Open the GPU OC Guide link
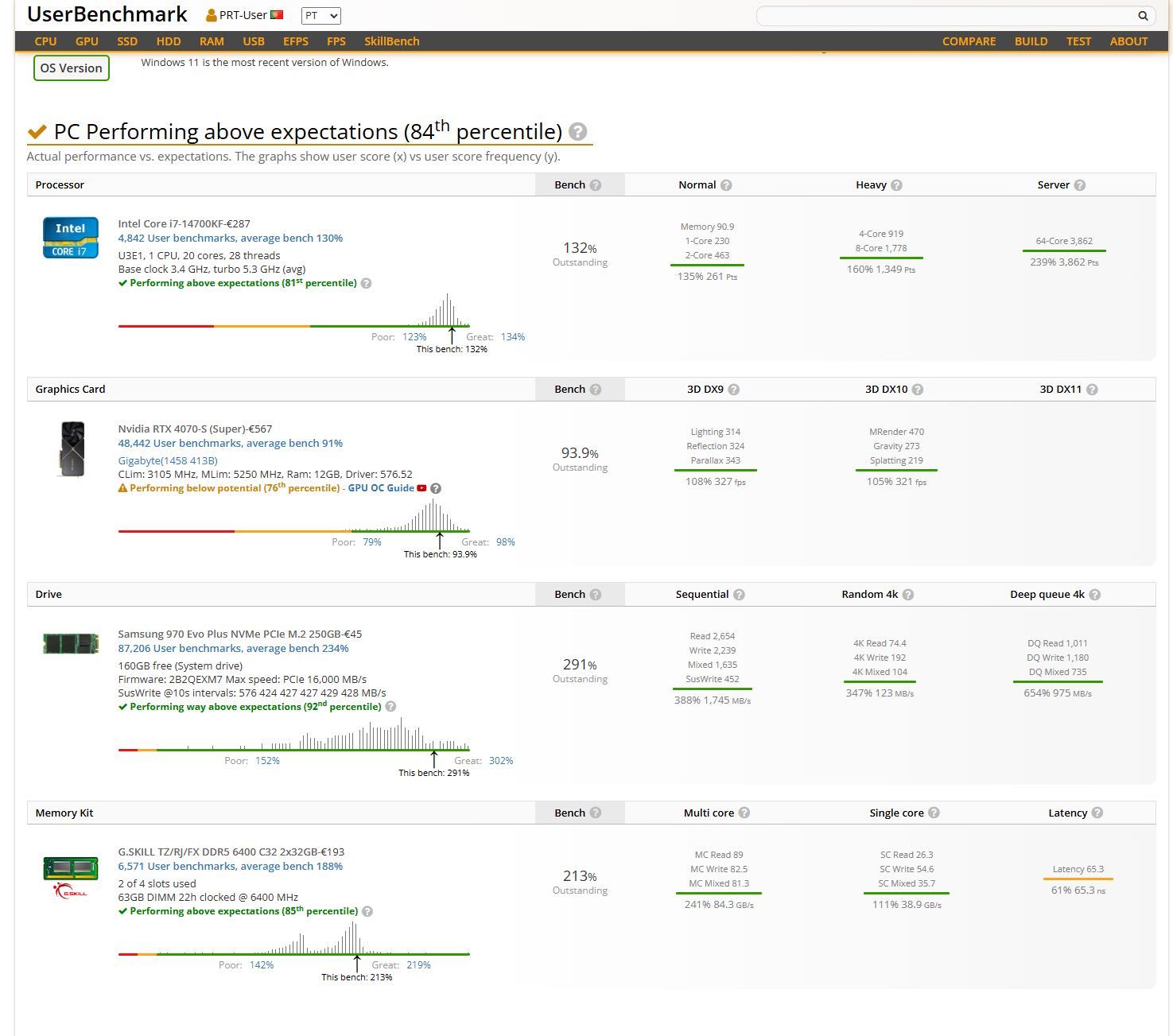Screen dimensions: 1173x1036 pyautogui.click(x=381, y=488)
